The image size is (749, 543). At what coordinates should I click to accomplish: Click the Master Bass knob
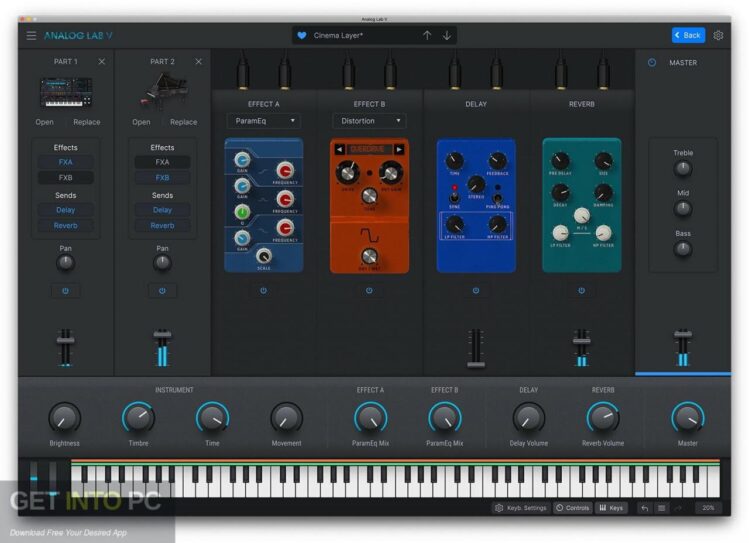tap(683, 249)
